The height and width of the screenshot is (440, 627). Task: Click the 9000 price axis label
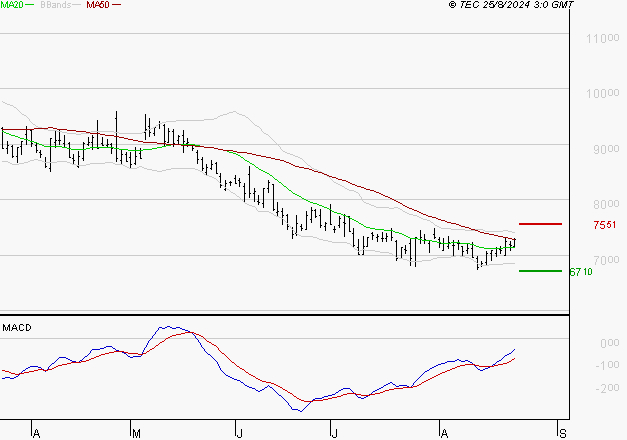(x=606, y=149)
